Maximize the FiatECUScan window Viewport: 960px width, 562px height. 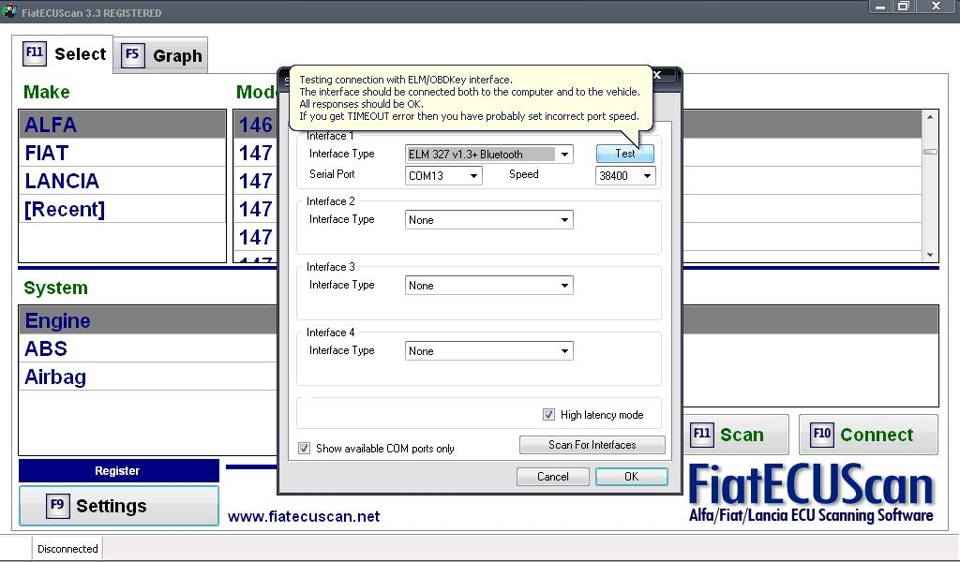tap(903, 7)
